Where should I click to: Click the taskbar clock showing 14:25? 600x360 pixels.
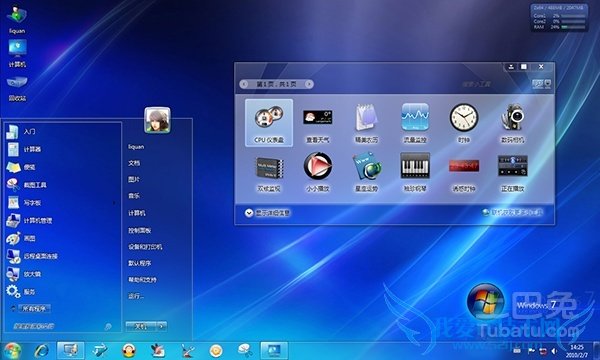click(x=577, y=351)
